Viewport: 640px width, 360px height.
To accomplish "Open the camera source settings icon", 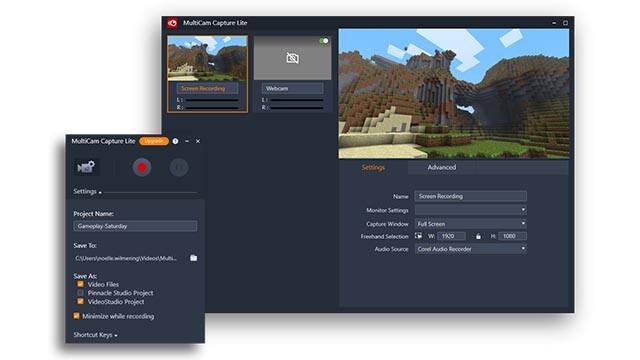I will point(86,167).
